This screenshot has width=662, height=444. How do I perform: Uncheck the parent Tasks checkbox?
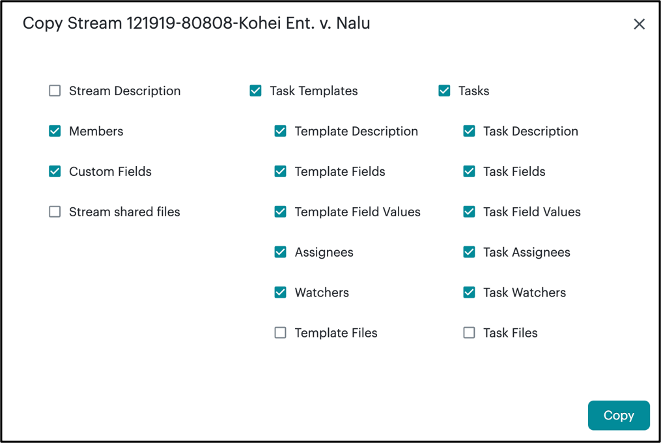tap(445, 91)
